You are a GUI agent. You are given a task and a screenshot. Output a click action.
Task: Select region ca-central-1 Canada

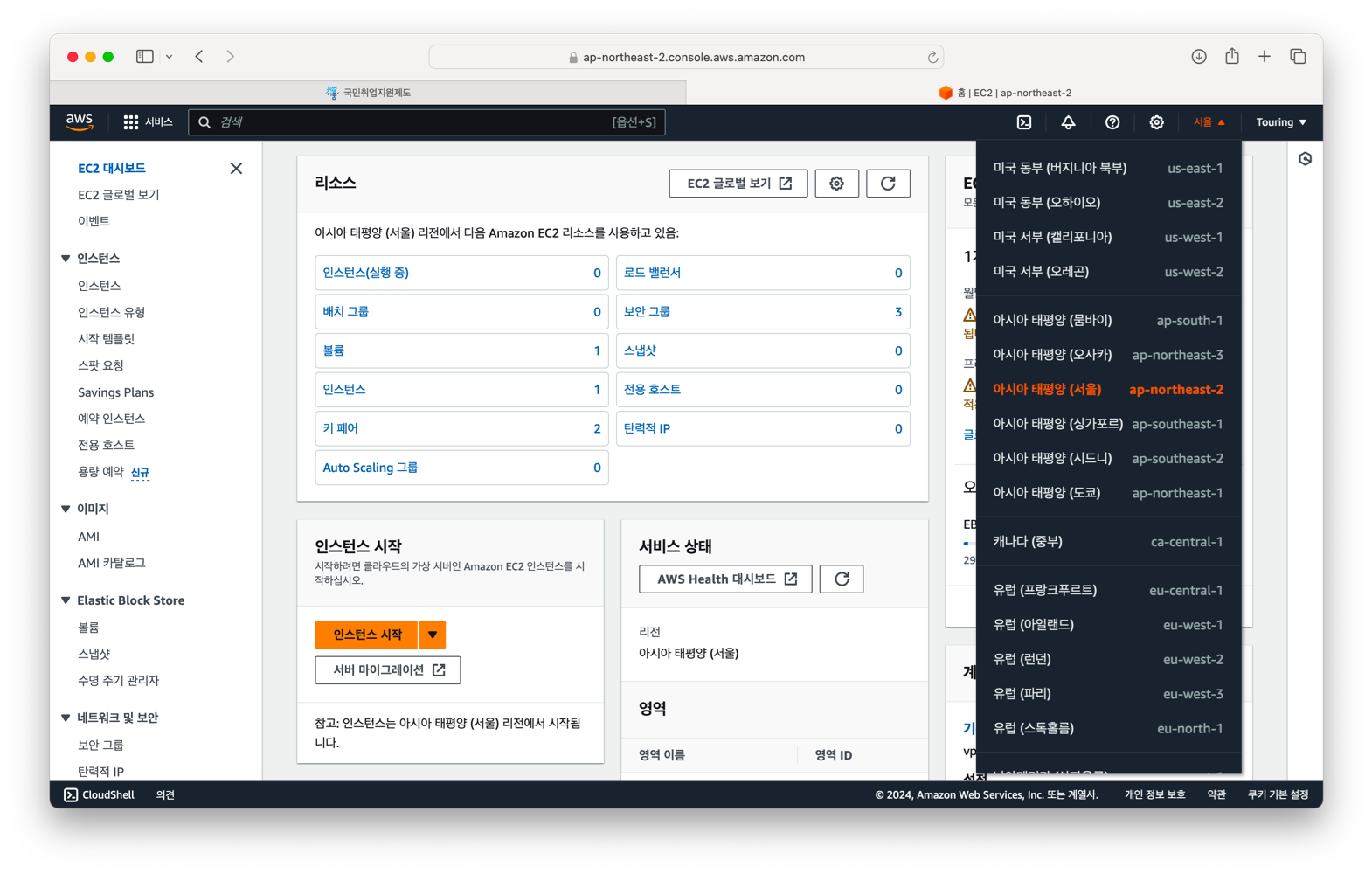[1108, 542]
